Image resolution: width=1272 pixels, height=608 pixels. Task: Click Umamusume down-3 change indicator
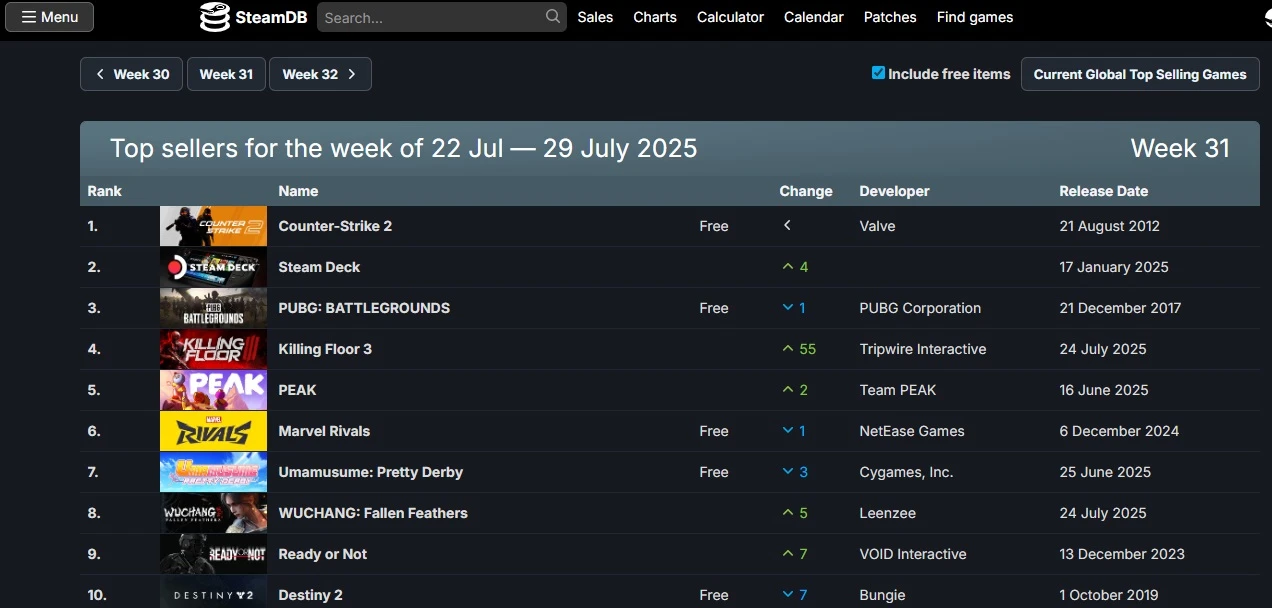(x=794, y=472)
